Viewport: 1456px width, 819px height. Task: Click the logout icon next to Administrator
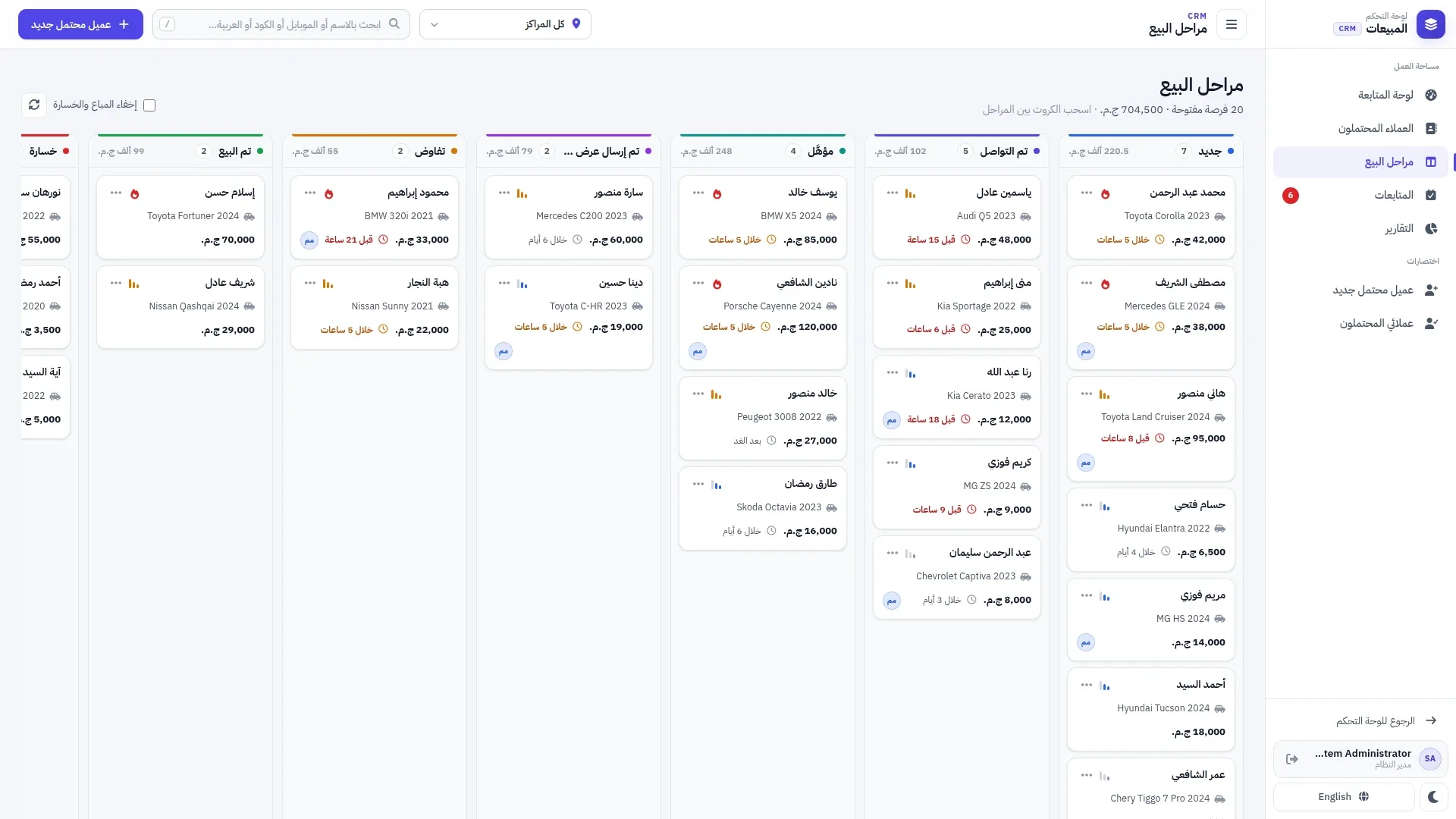1292,759
